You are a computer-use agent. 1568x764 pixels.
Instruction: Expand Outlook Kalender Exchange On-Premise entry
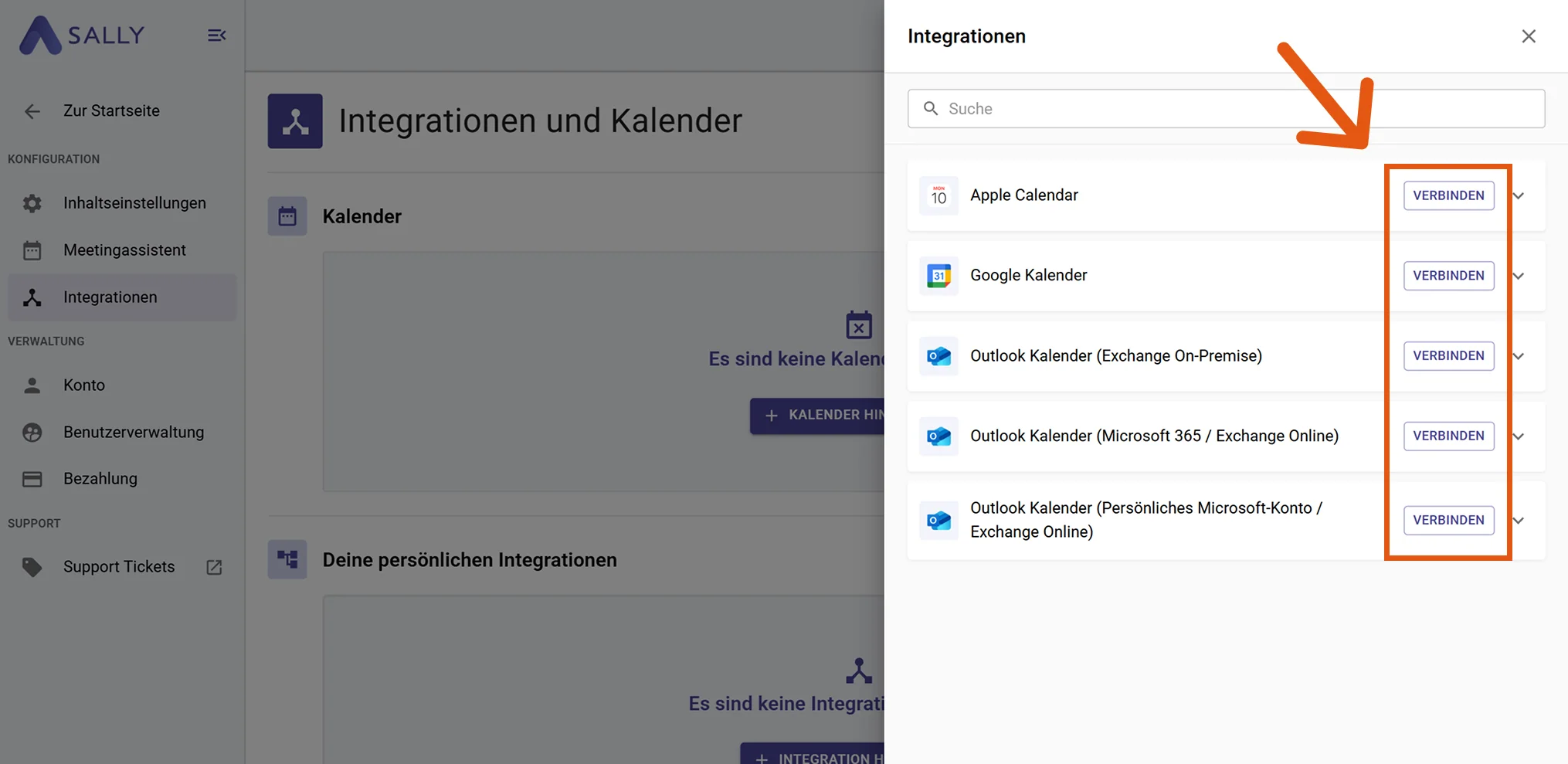[x=1519, y=356]
